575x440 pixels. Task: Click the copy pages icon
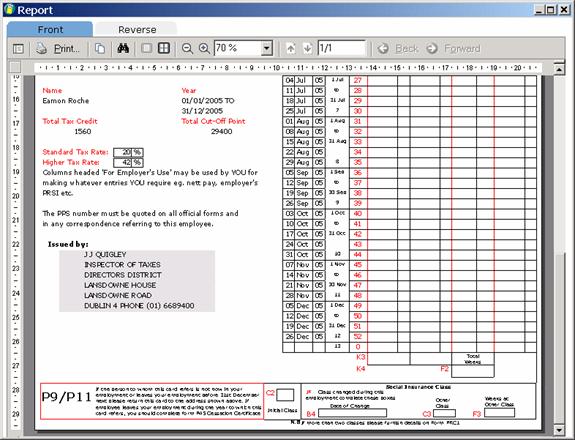[x=100, y=48]
